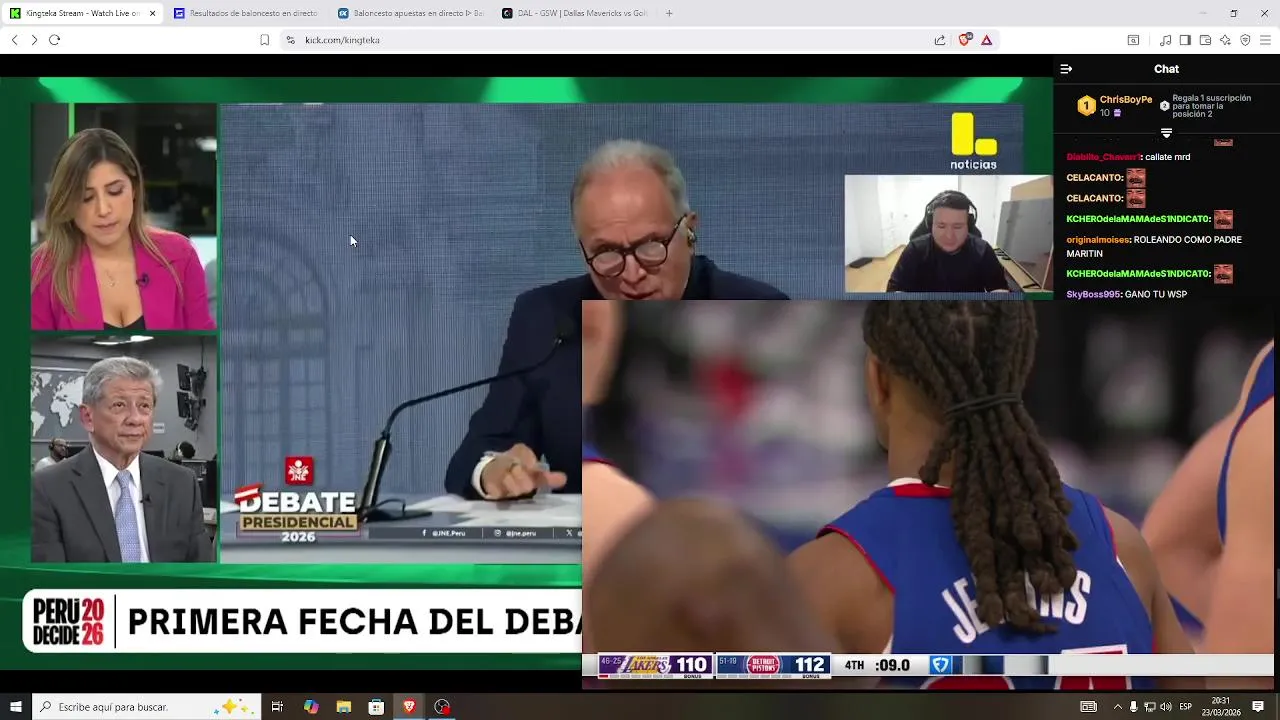
Task: Open Brave Wallet icon in toolbar
Action: pyautogui.click(x=1205, y=40)
